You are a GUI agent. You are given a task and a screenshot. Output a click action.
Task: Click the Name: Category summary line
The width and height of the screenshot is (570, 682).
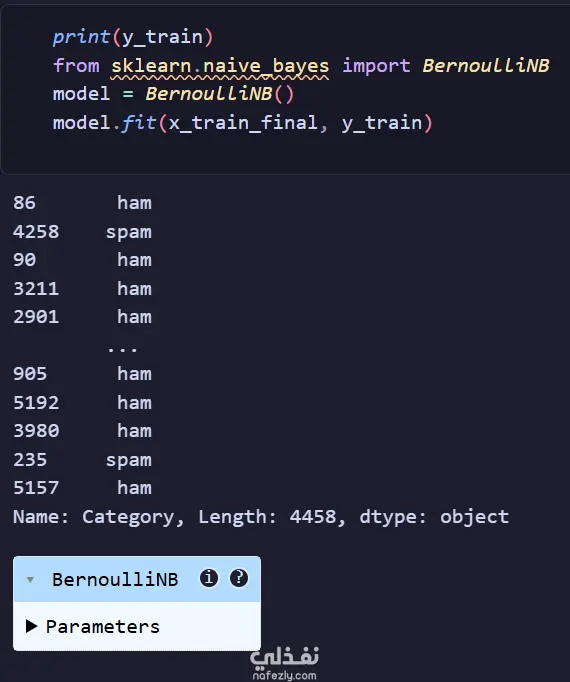261,517
